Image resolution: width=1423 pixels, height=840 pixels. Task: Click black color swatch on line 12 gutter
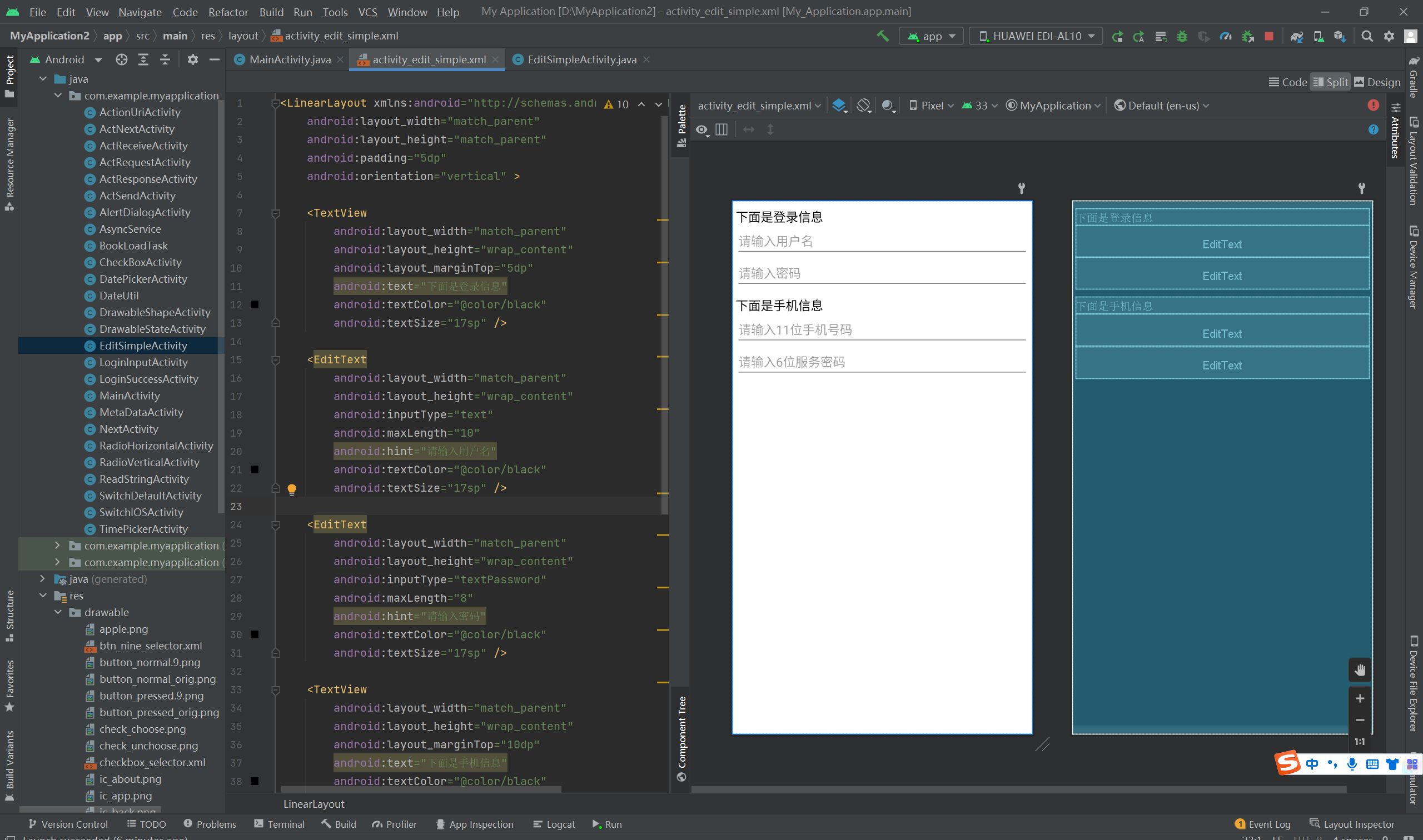click(x=255, y=304)
